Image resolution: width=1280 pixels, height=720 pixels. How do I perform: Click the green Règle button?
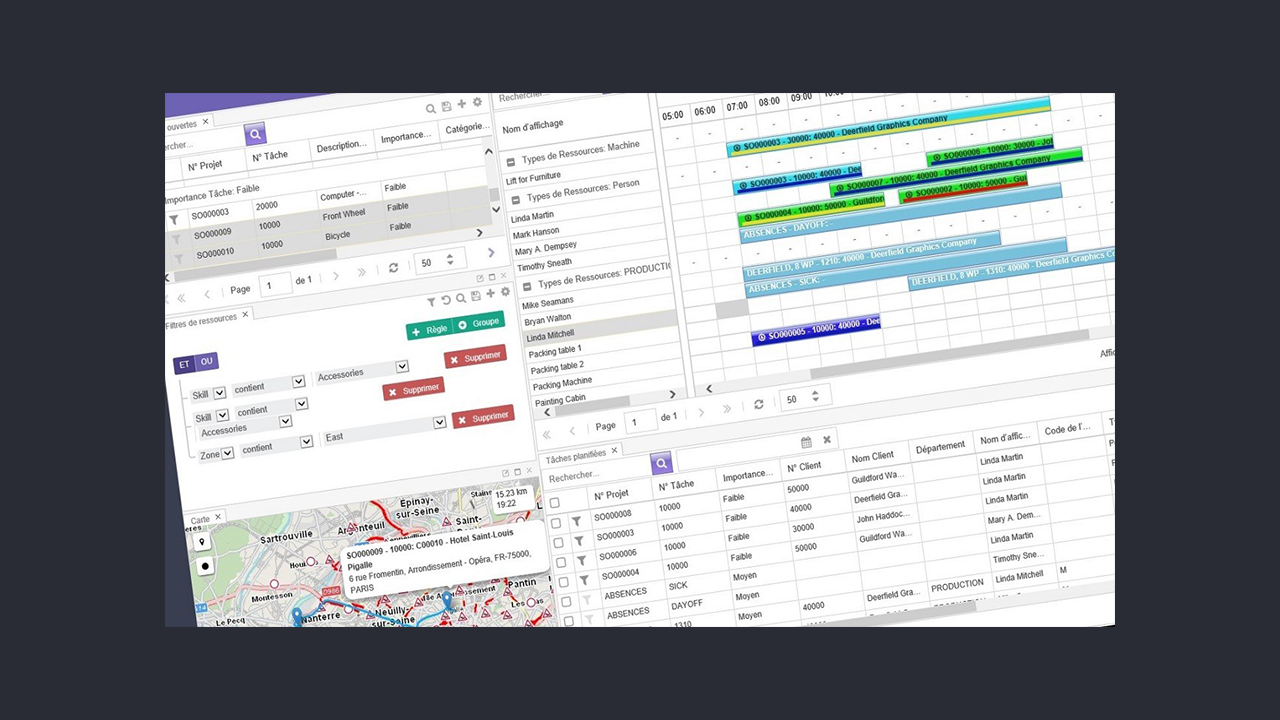(x=429, y=330)
